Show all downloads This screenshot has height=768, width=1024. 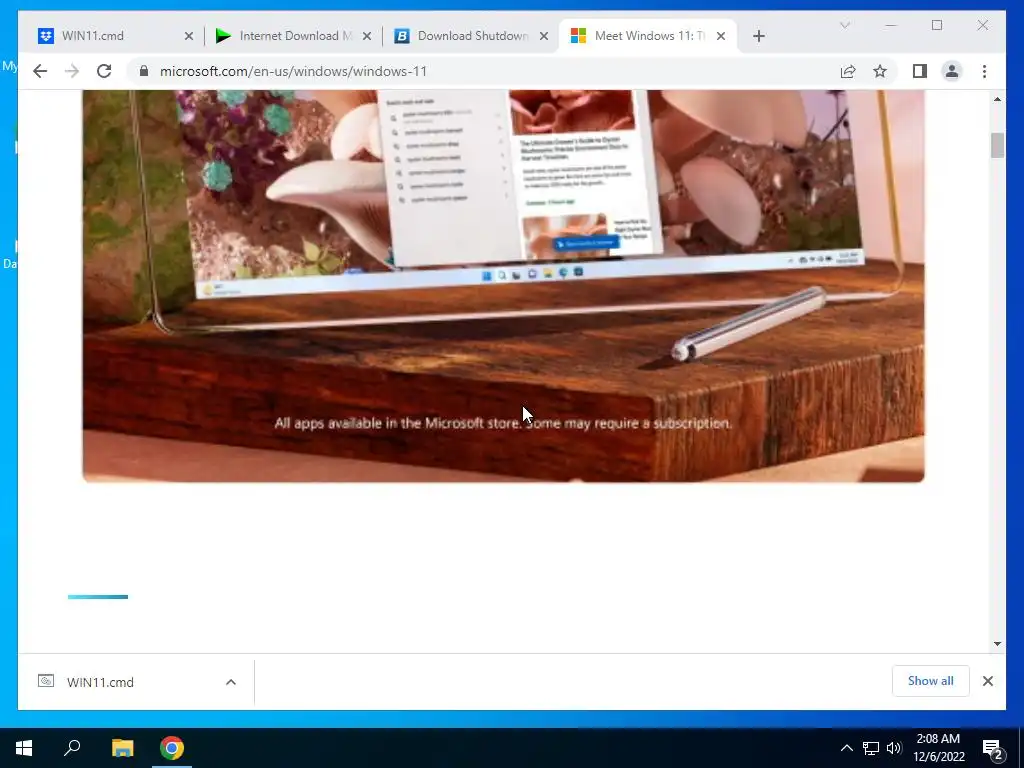[931, 681]
